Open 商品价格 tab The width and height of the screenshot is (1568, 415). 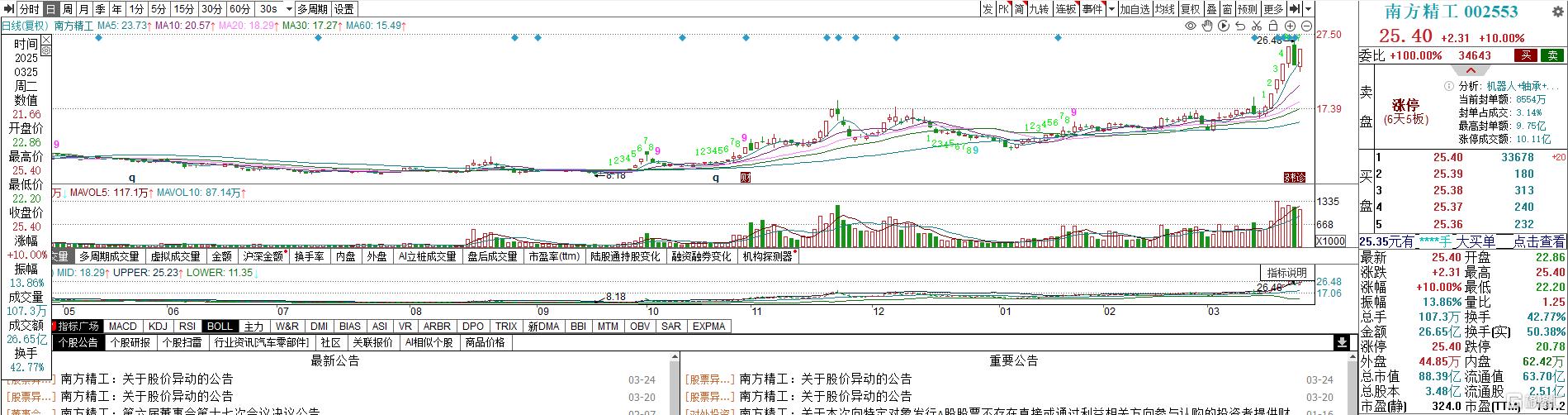486,342
